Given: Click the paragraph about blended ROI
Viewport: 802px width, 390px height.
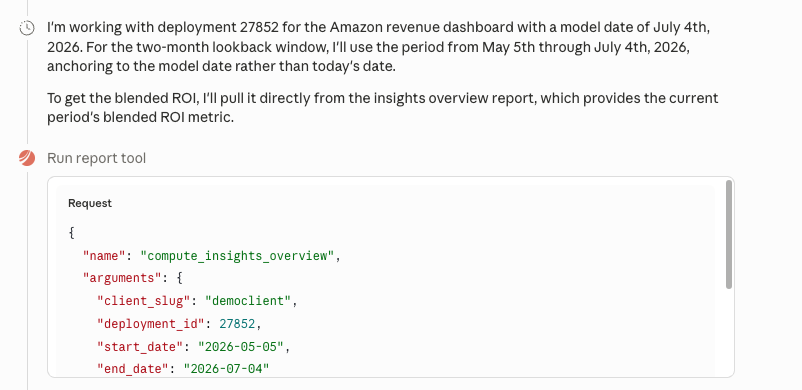Looking at the screenshot, I should click(383, 107).
